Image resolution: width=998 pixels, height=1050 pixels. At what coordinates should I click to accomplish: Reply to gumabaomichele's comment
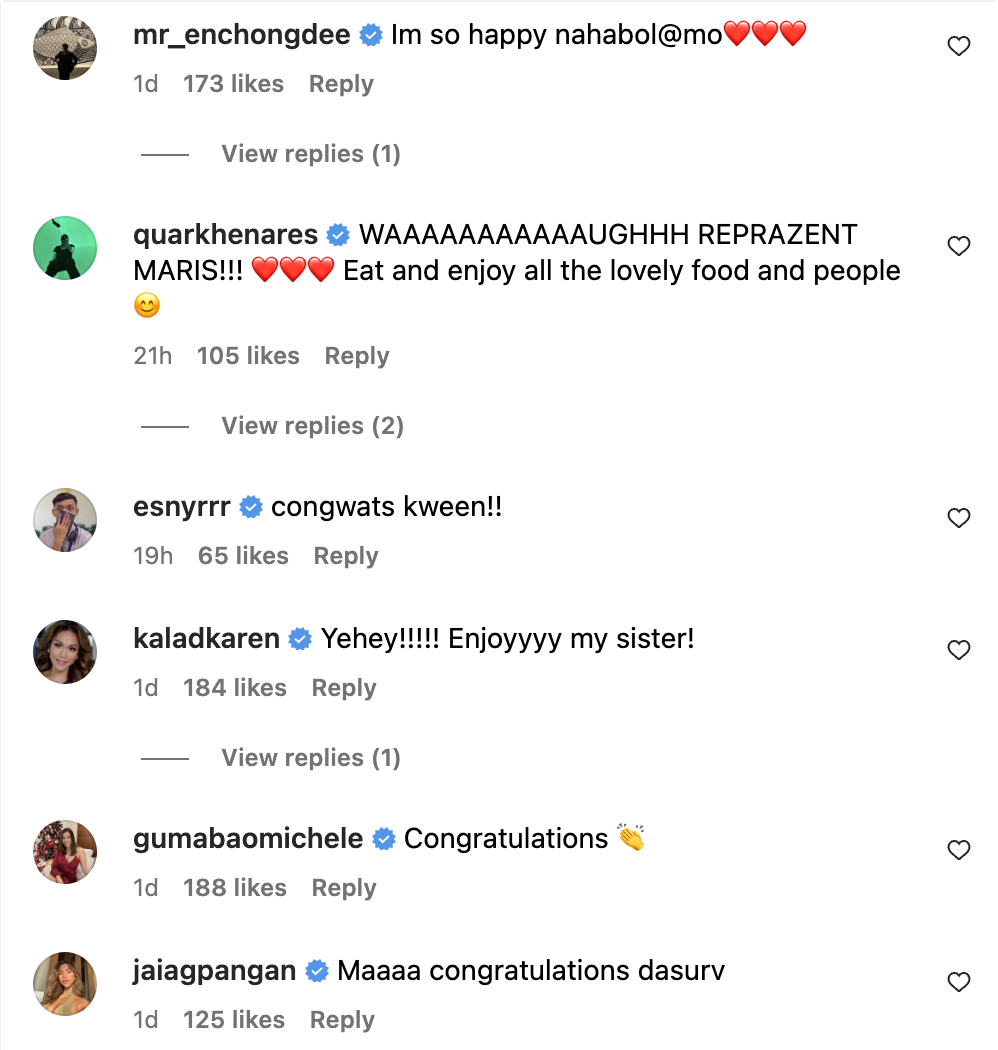click(344, 888)
